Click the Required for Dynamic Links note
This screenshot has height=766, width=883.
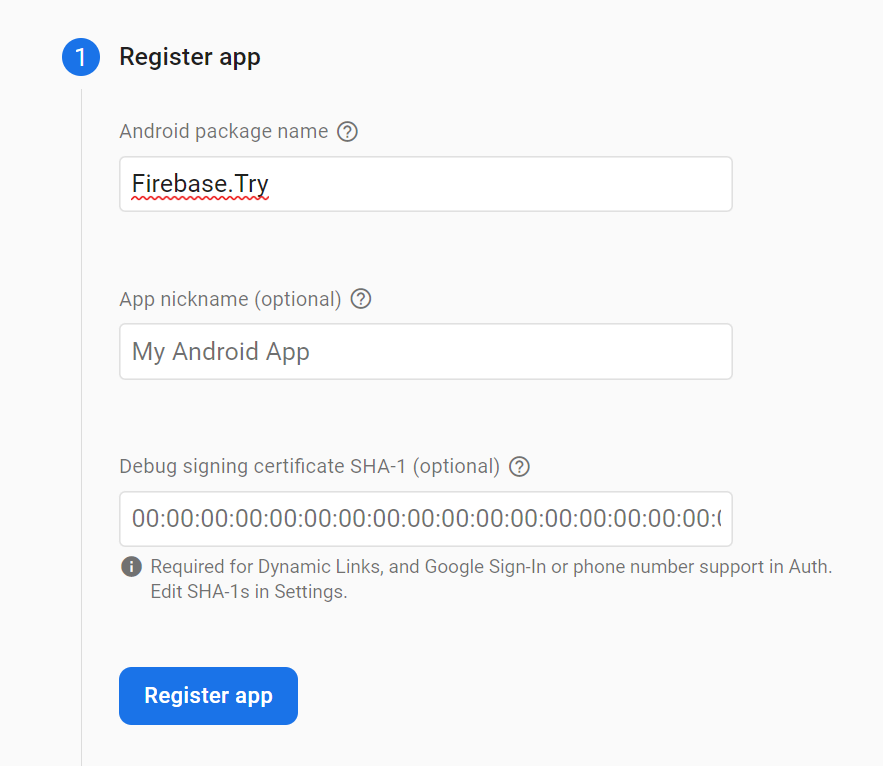[x=491, y=567]
